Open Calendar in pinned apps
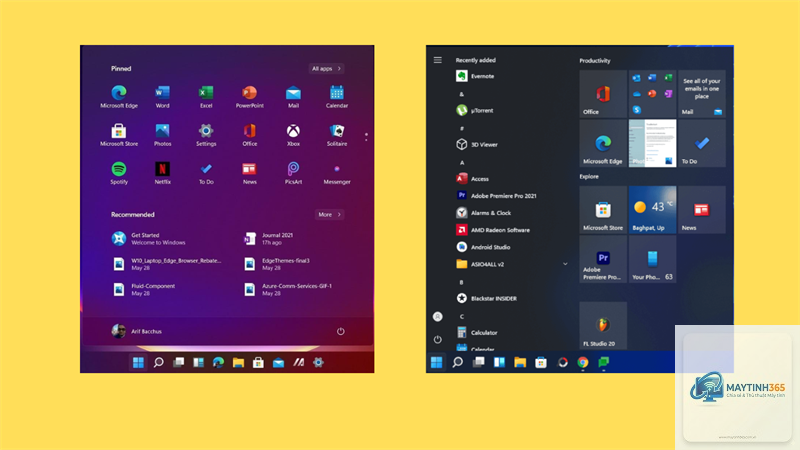This screenshot has width=800, height=450. pos(337,96)
